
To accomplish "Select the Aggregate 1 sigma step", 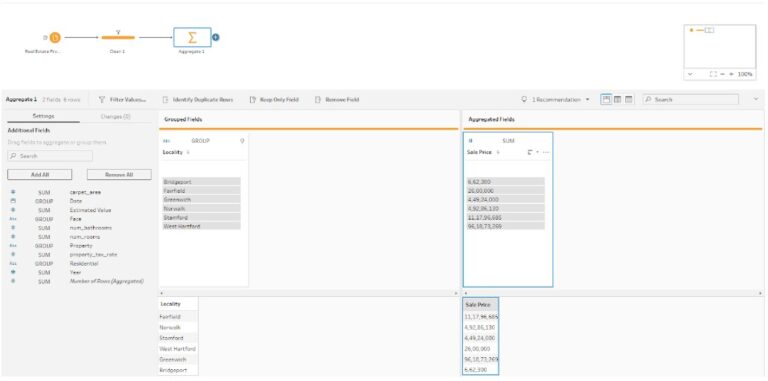I will (x=192, y=37).
